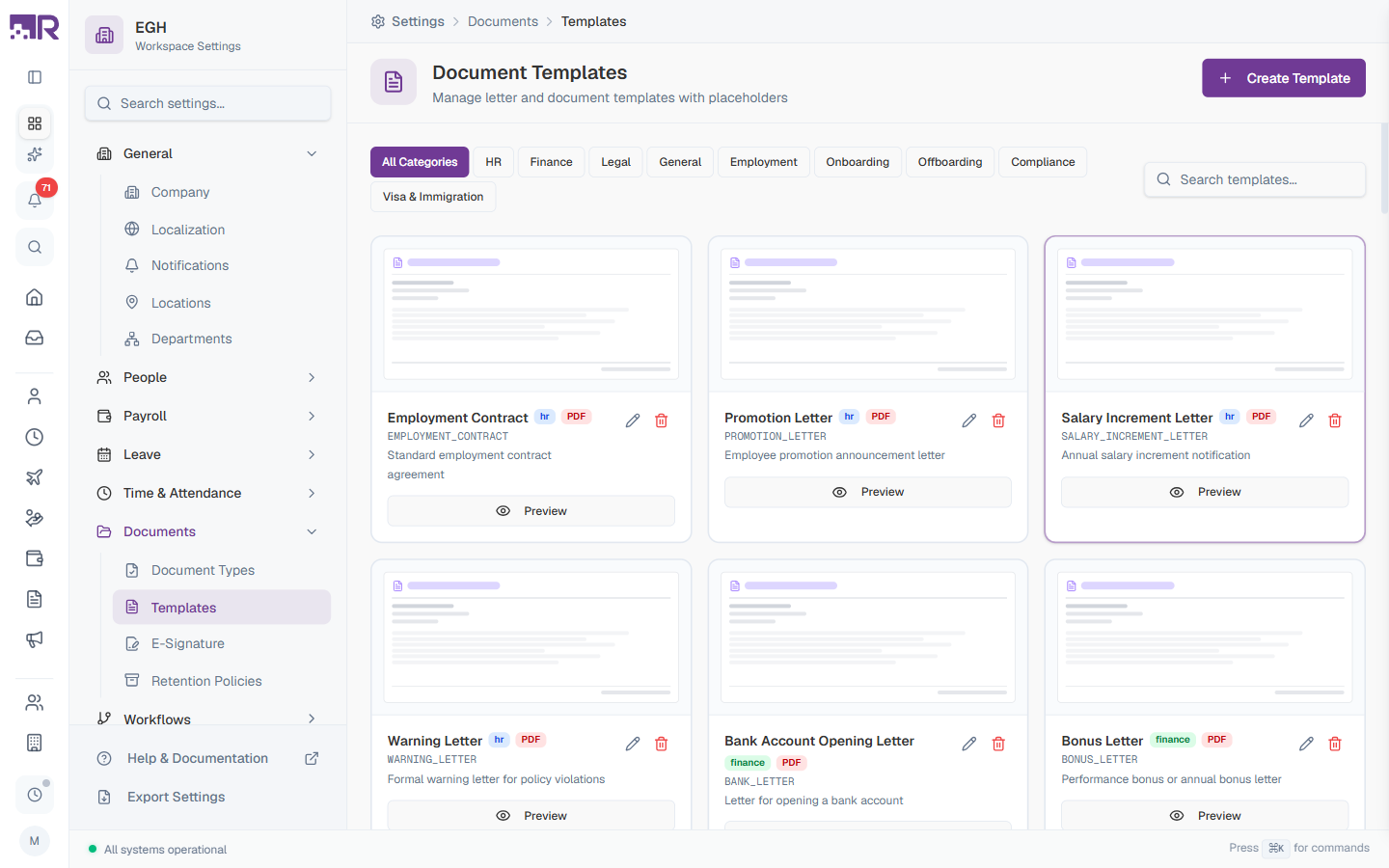Click the AI sparkle icon in left rail

click(35, 154)
